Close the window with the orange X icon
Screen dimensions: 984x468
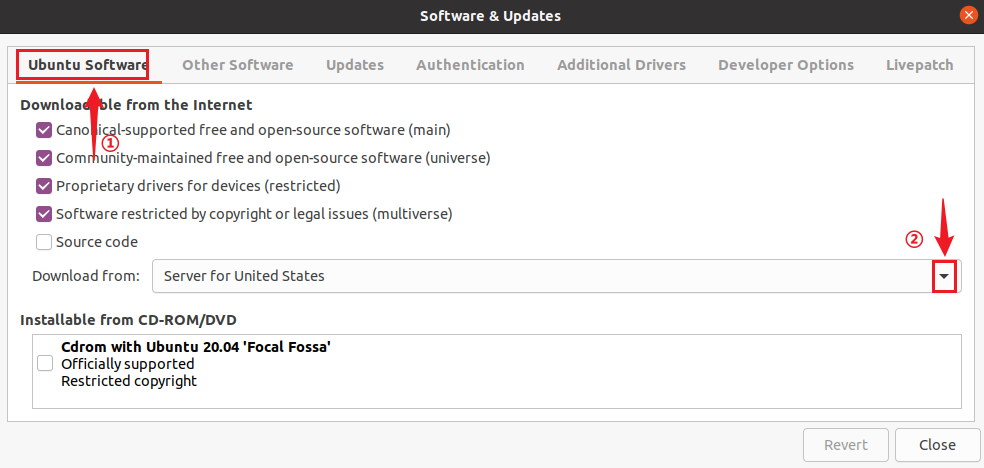point(967,15)
